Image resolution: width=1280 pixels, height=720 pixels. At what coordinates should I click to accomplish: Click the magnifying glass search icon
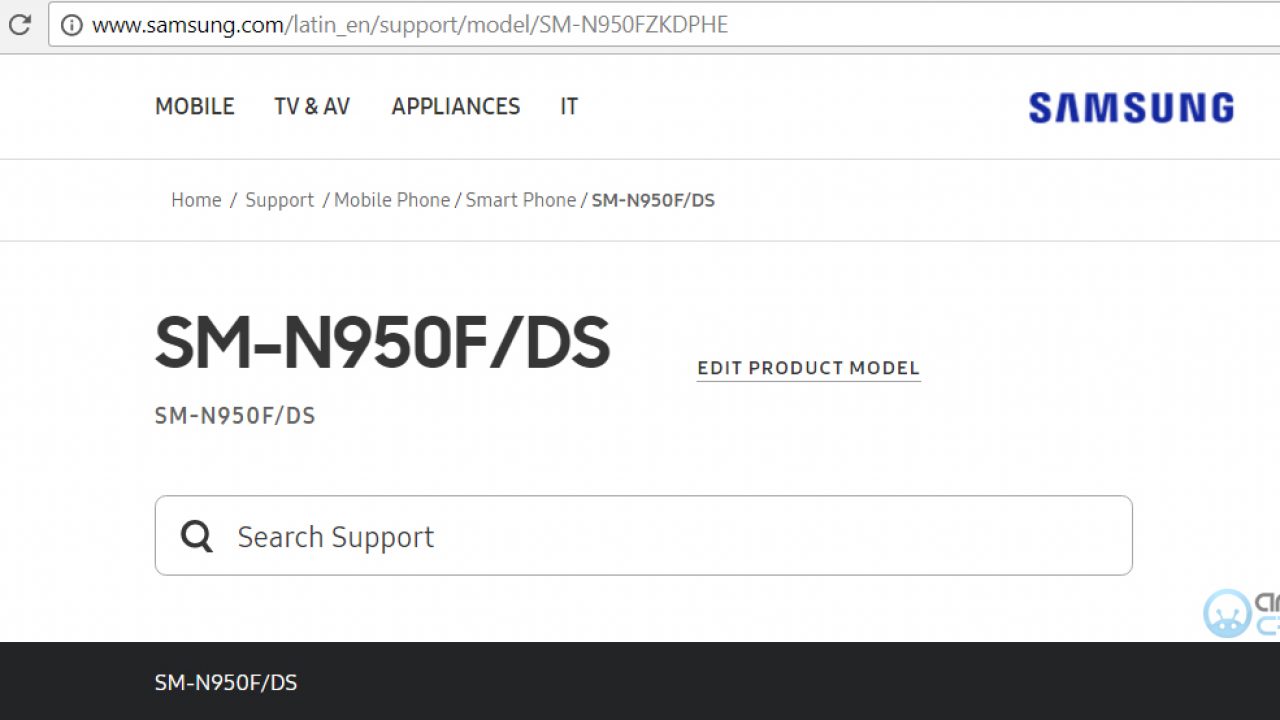197,537
